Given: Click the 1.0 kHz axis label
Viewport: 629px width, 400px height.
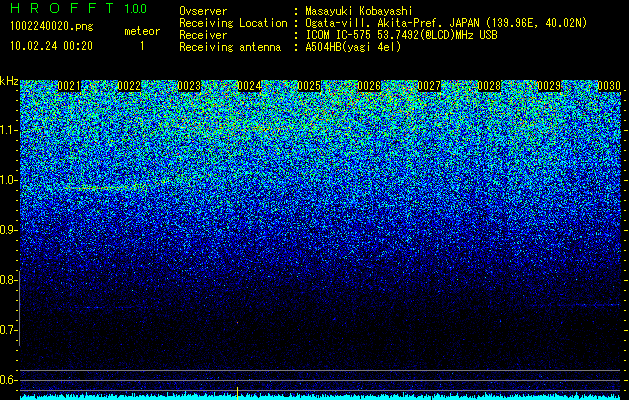Looking at the screenshot, I should point(8,180).
